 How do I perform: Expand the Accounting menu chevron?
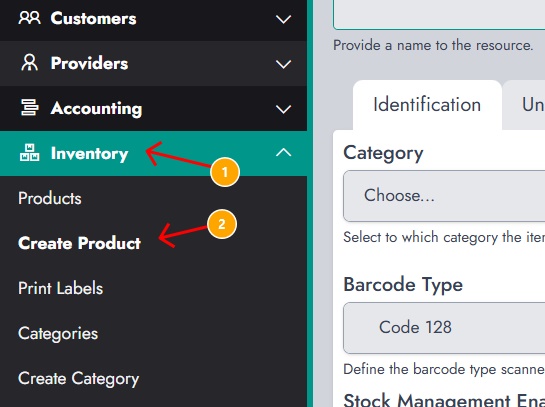pyautogui.click(x=283, y=109)
